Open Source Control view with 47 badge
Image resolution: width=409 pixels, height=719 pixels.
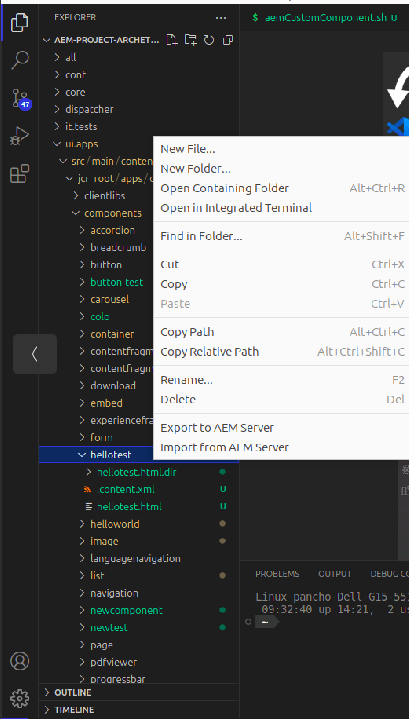(x=21, y=98)
